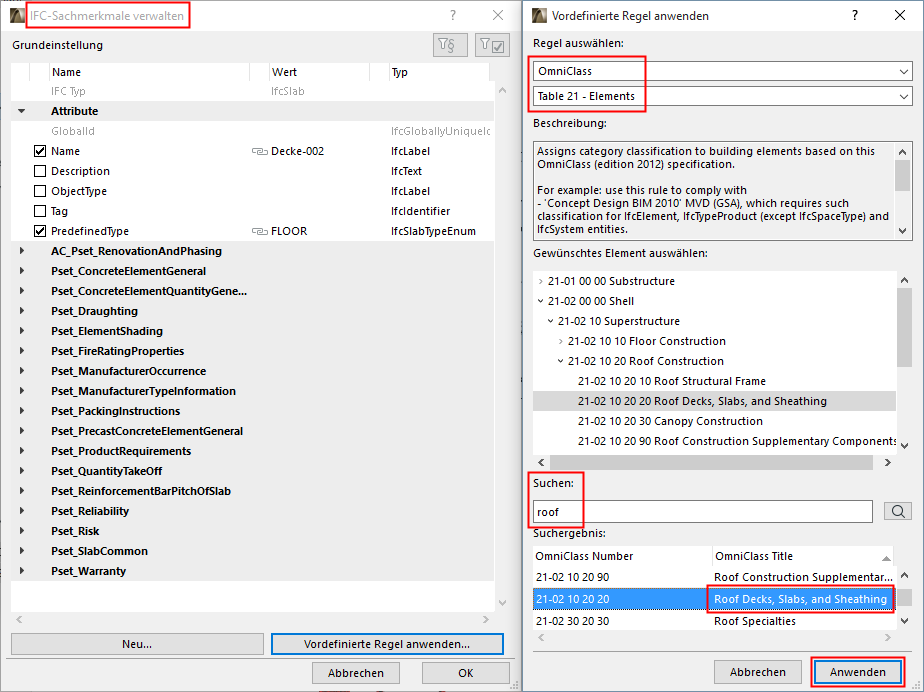Click the Suchen input field containing roof

click(702, 512)
